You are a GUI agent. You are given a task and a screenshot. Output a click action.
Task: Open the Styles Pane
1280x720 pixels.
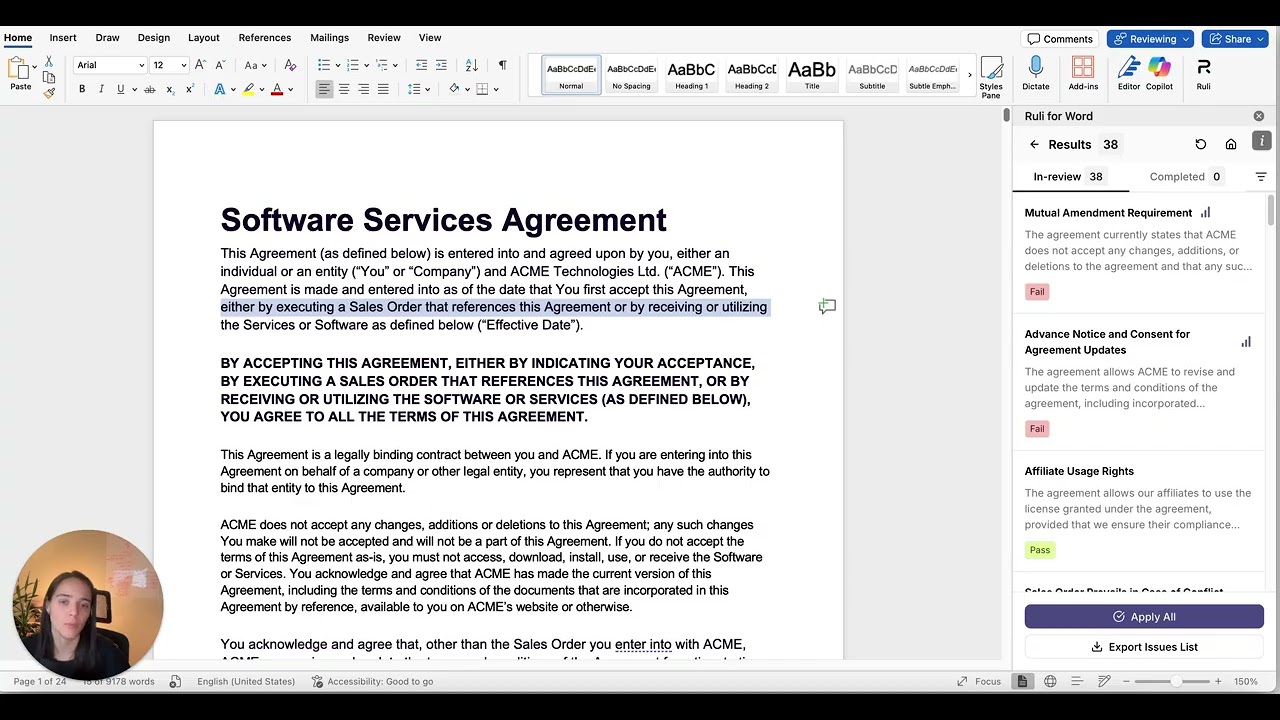(x=991, y=76)
